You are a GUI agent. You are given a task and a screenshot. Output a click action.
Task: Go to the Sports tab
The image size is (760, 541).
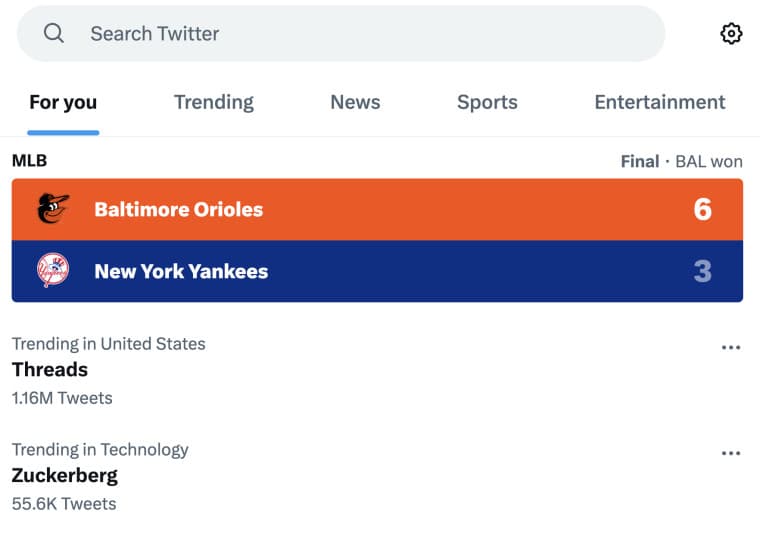click(x=487, y=102)
